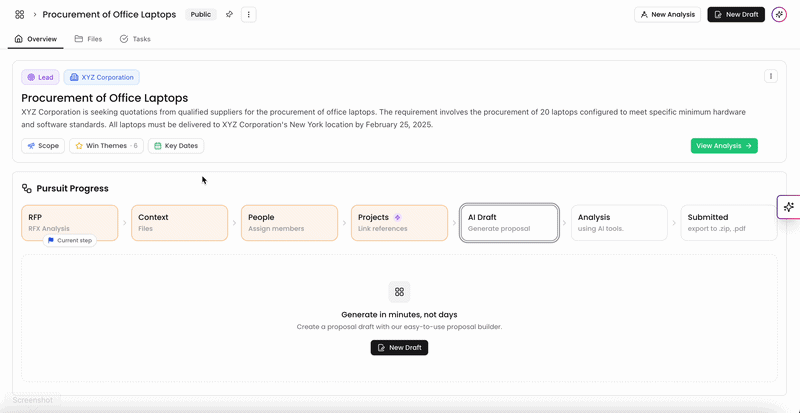Screen dimensions: 800x413
Task: Open the Scope chip
Action: (x=43, y=145)
